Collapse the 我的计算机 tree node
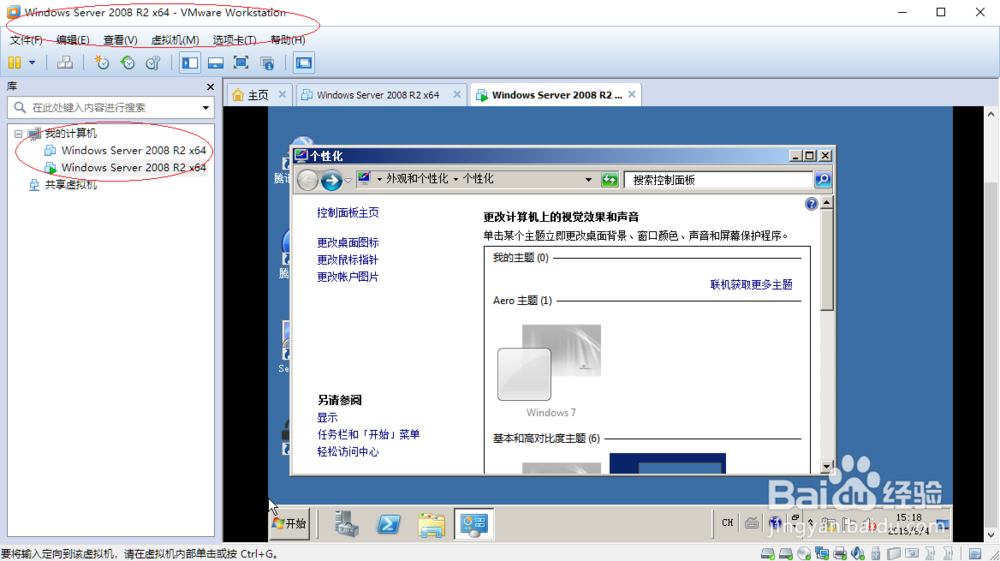 tap(18, 134)
